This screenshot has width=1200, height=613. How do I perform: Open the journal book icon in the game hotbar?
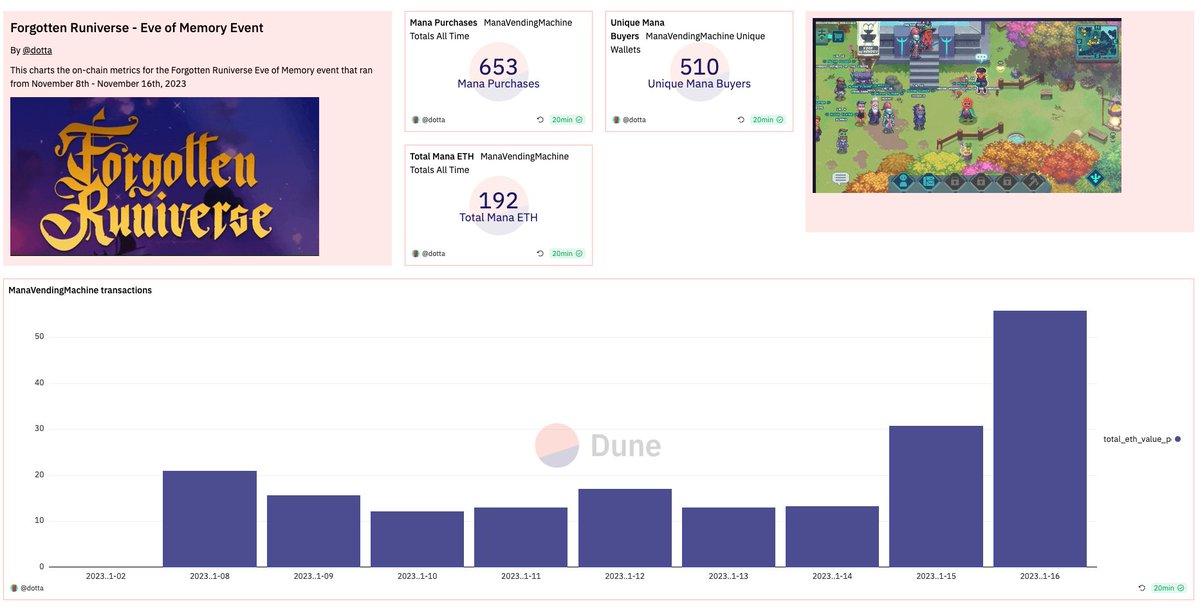coord(930,181)
